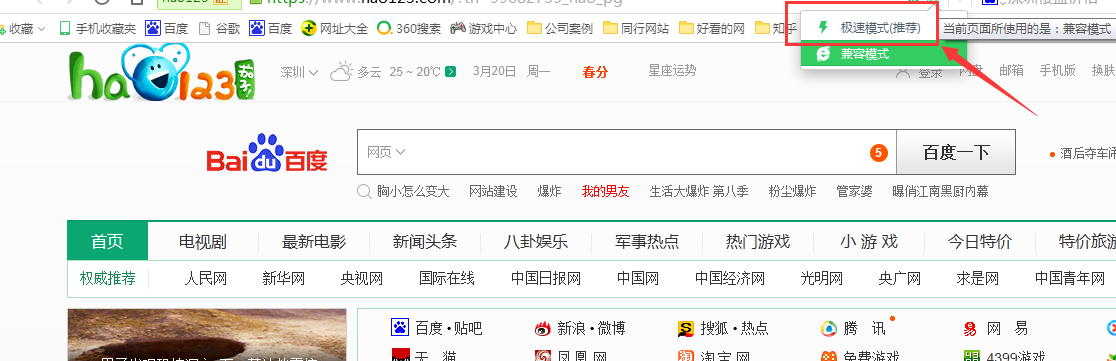The height and width of the screenshot is (361, 1116).
Task: Open the 公司案例 bookmark folder
Action: pos(560,28)
